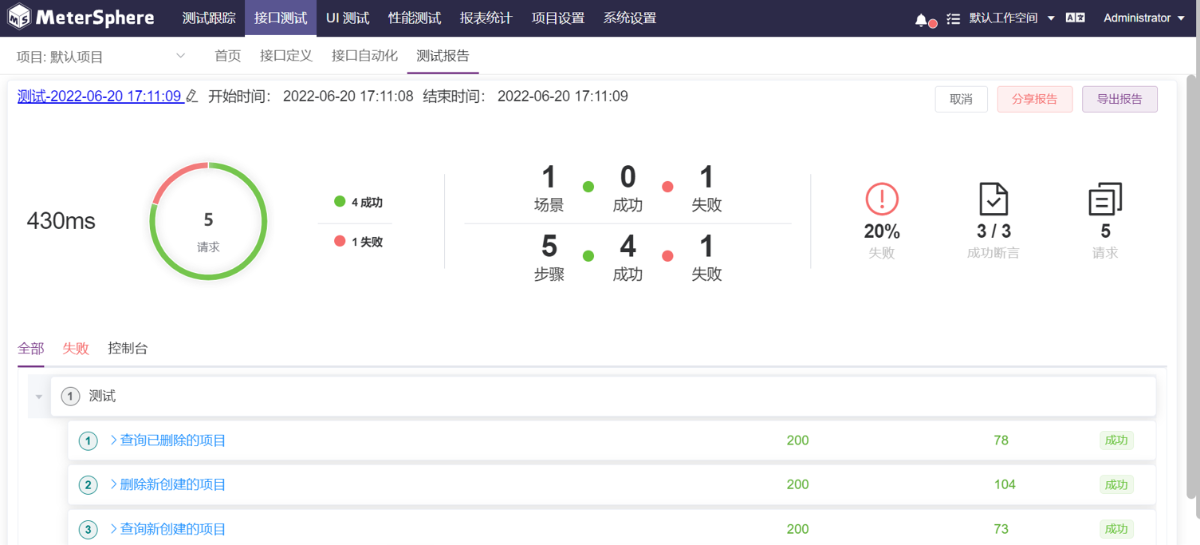The image size is (1200, 545).
Task: Collapse the 测试 scenario tree arrow
Action: click(39, 397)
